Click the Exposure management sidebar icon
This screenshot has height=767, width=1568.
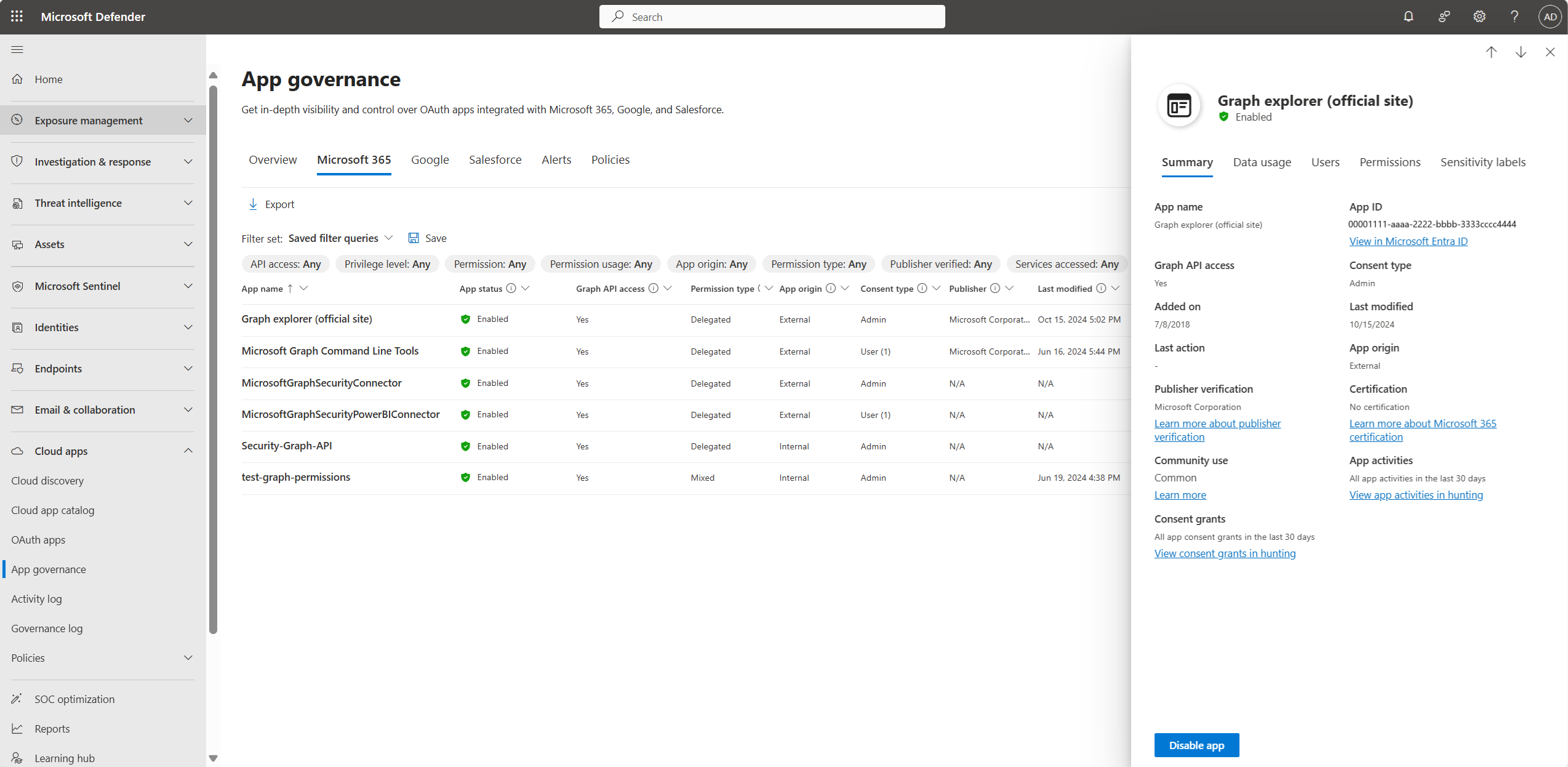(19, 120)
